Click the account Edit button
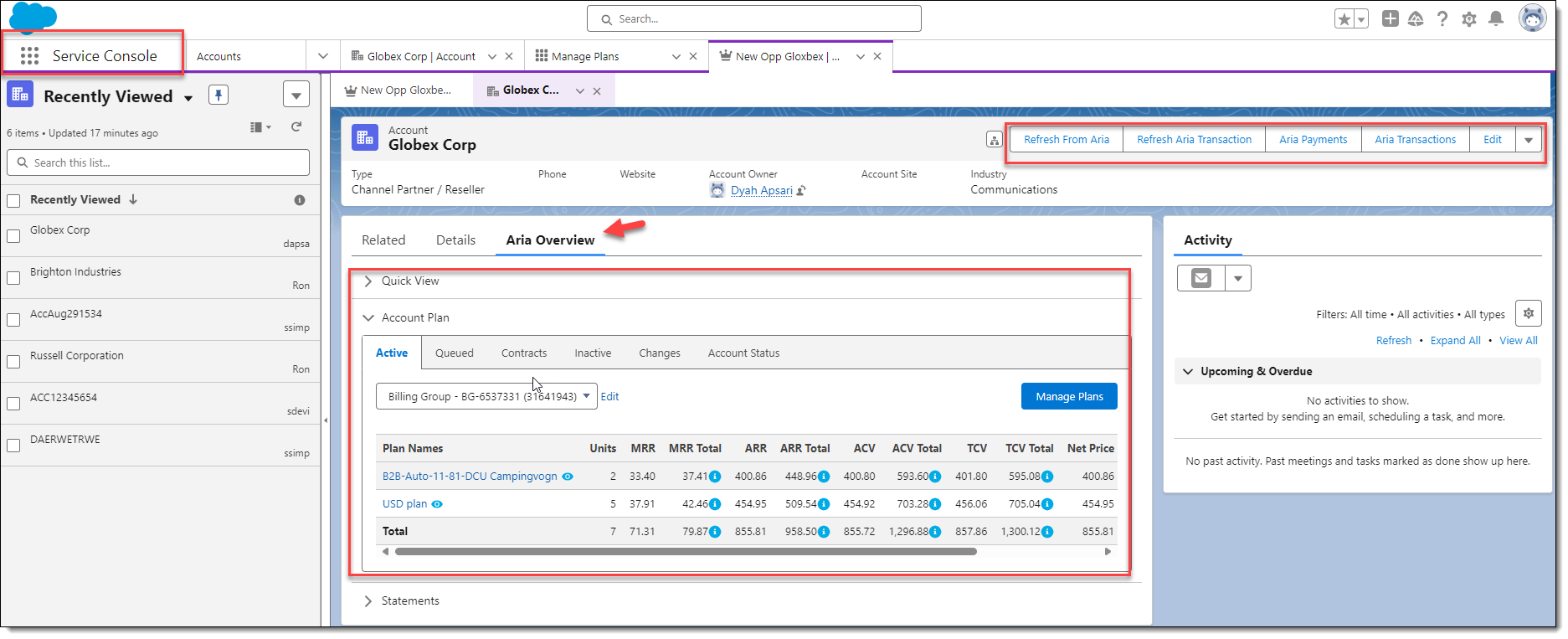The height and width of the screenshot is (639, 1568). point(1493,140)
